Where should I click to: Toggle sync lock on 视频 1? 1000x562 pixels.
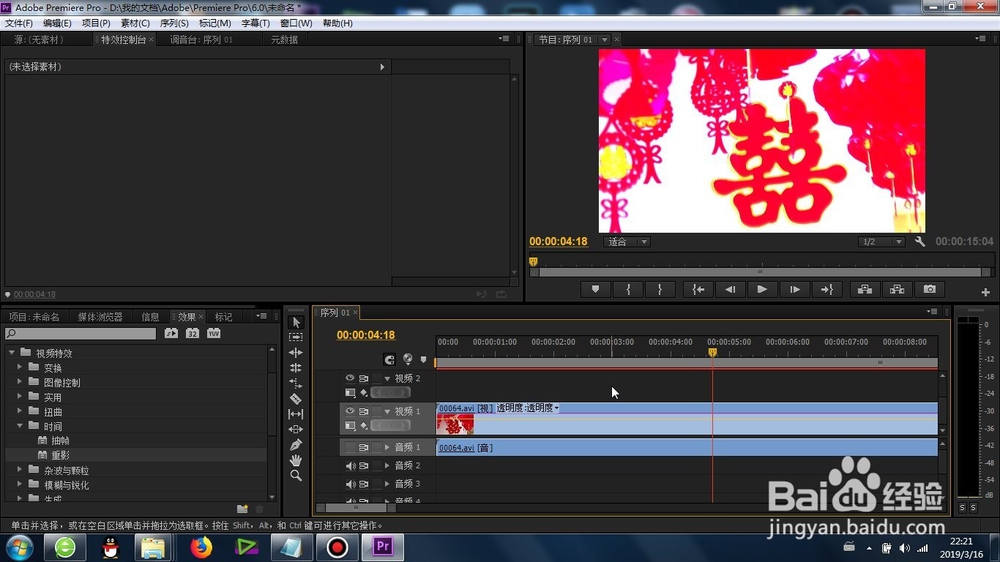point(364,411)
